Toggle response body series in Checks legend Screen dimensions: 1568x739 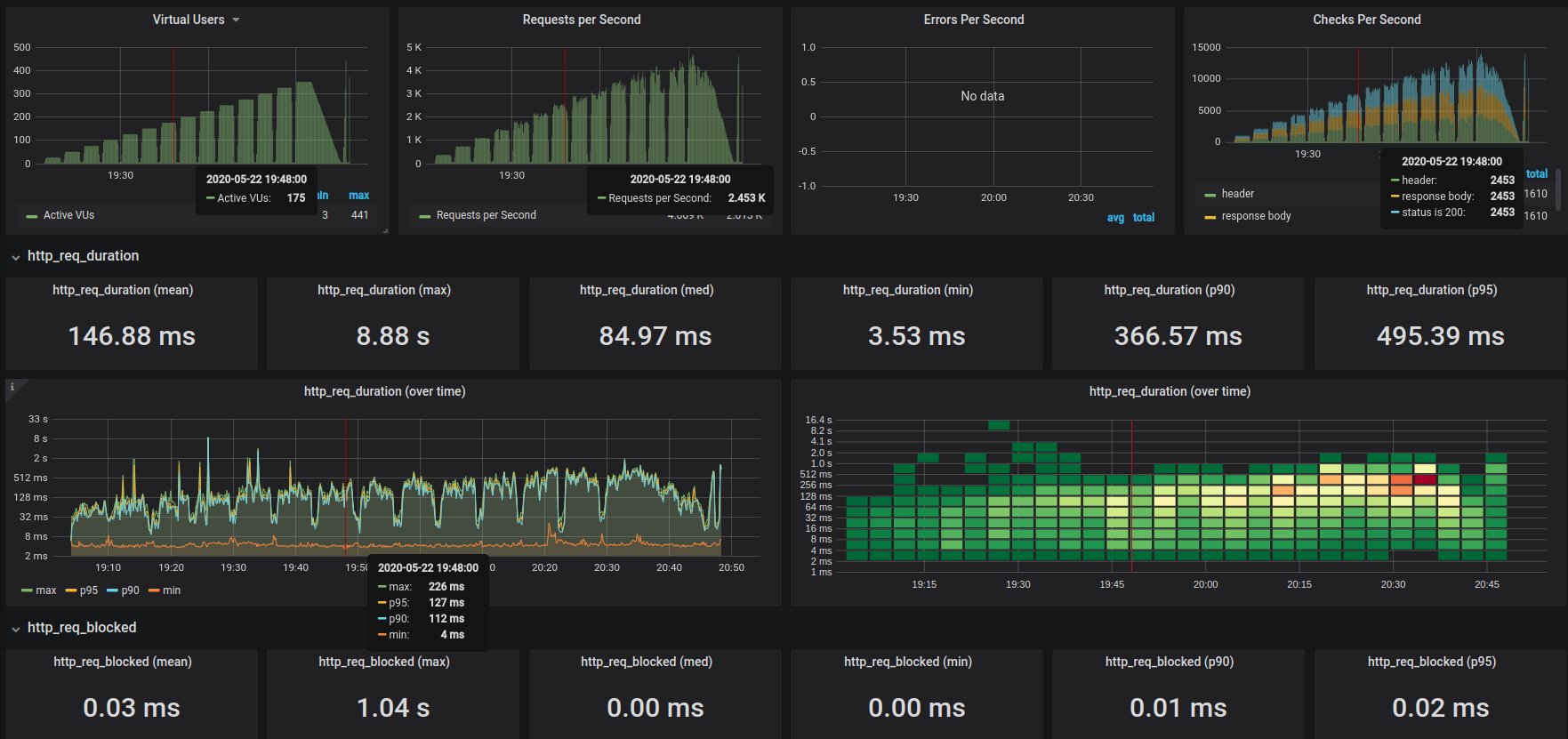(1256, 216)
